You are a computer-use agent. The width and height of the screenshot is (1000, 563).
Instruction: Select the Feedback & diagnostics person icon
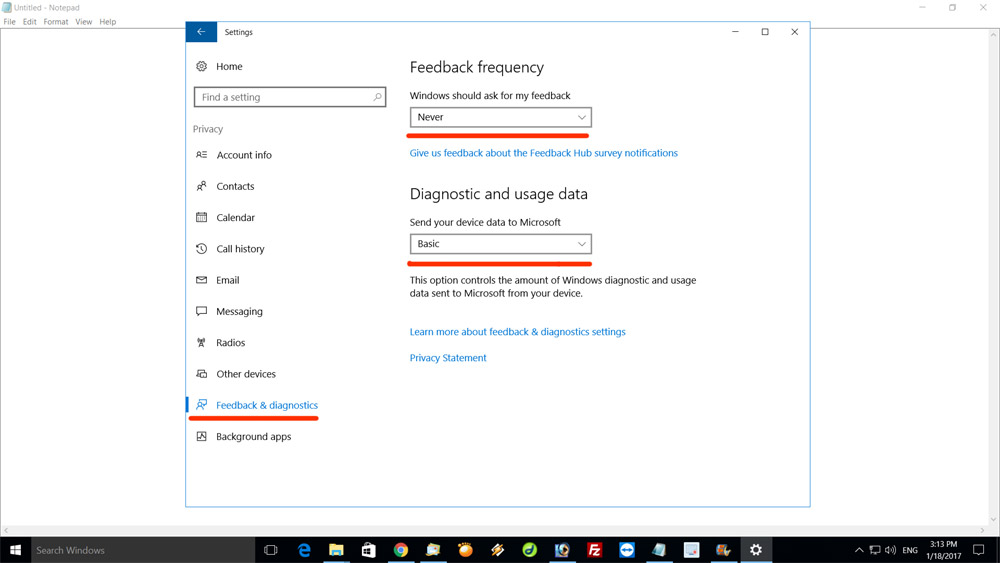click(x=202, y=405)
